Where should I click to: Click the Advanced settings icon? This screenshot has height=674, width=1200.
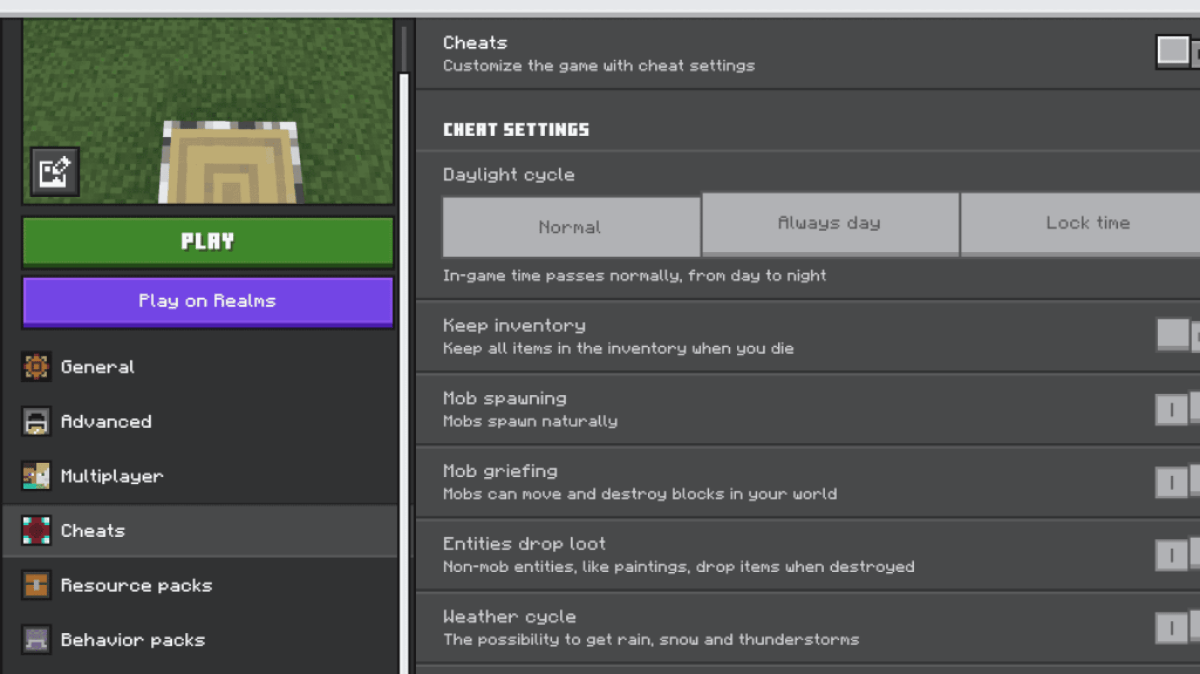coord(36,422)
